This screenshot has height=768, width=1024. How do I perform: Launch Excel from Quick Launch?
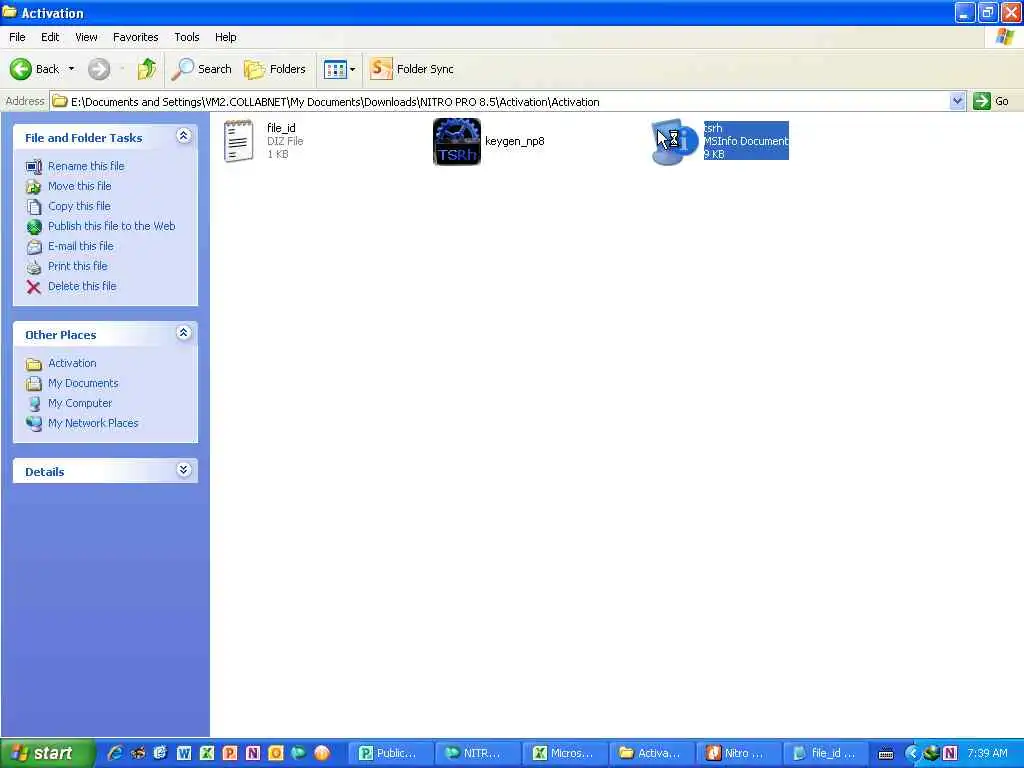click(207, 753)
